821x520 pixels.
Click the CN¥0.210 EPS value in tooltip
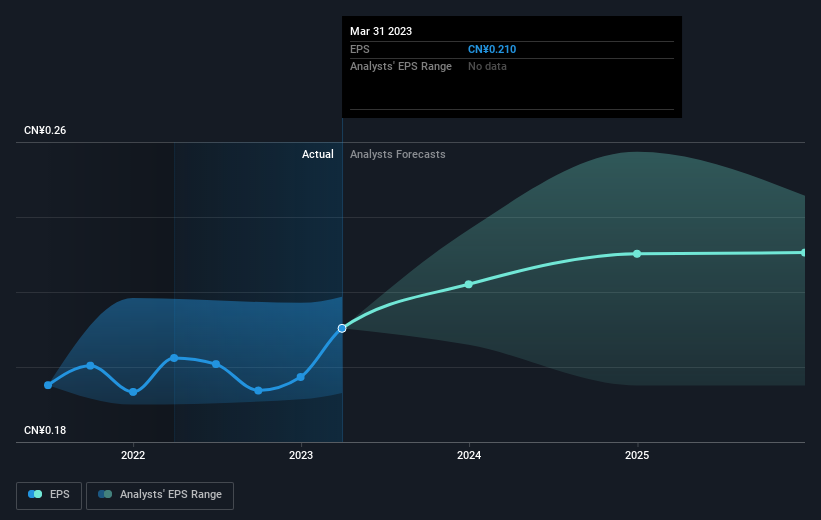492,49
